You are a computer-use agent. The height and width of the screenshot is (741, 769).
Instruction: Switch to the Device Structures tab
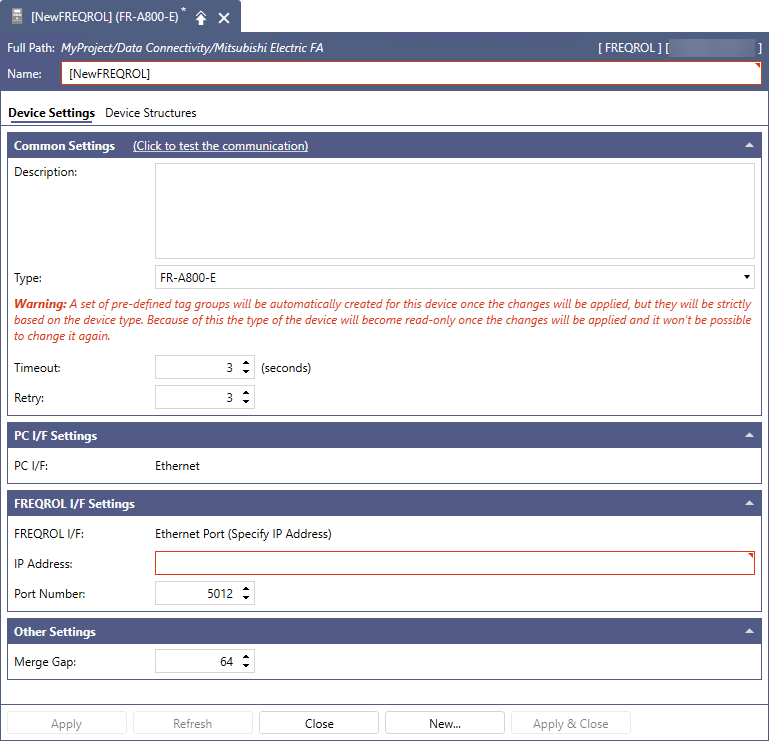click(x=151, y=113)
